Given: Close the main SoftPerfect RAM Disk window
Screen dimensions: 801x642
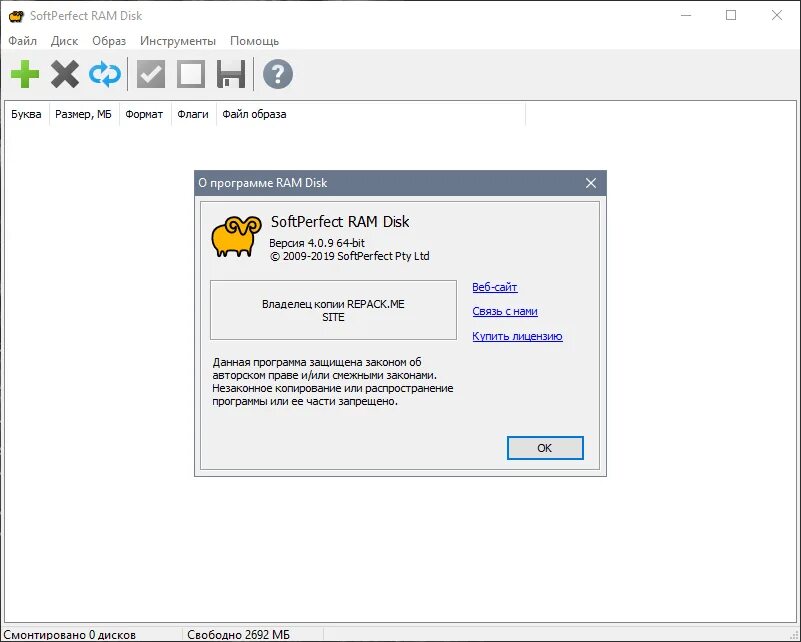Looking at the screenshot, I should (x=776, y=16).
